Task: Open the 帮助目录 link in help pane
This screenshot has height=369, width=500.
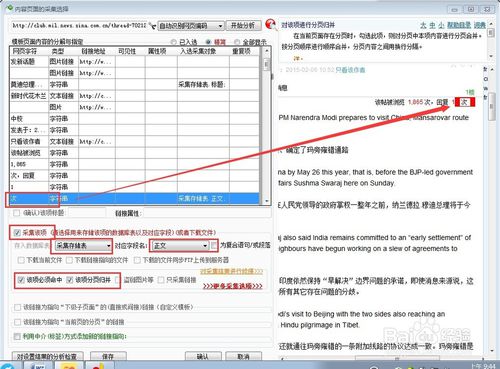Action: [459, 25]
